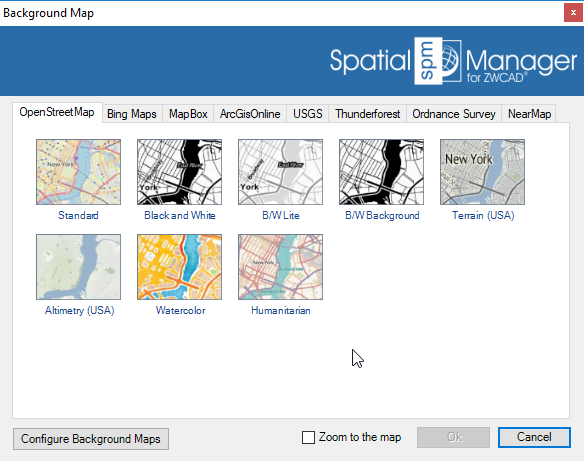
Task: Select the Standard map thumbnail
Action: pos(78,172)
